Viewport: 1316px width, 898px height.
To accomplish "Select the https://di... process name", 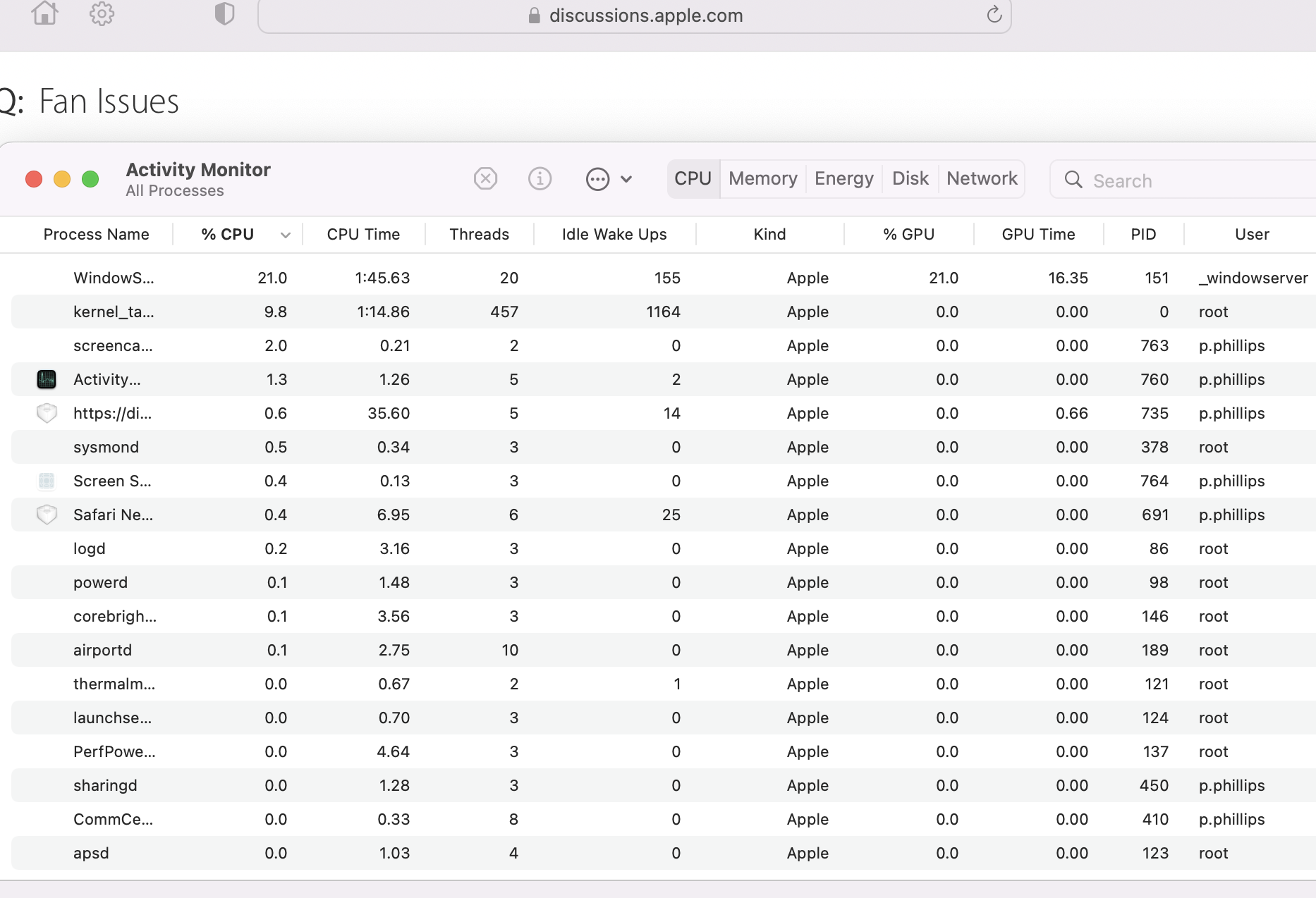I will (x=113, y=413).
